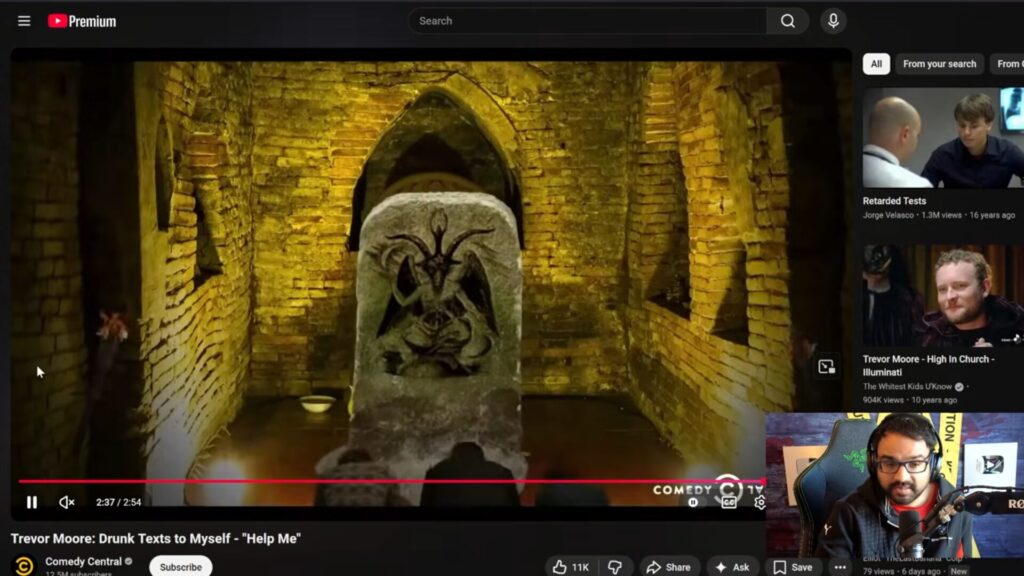1024x576 pixels.
Task: Go to YouTube Premium home via logo
Action: point(82,21)
